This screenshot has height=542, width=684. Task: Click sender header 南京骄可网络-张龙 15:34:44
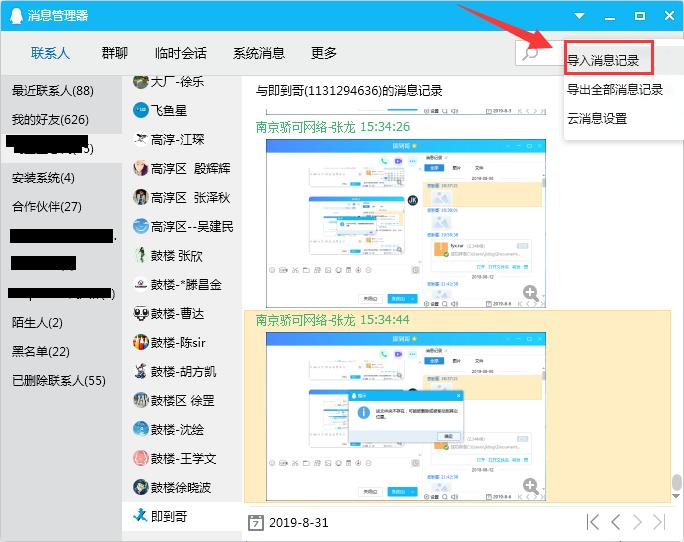(x=332, y=320)
